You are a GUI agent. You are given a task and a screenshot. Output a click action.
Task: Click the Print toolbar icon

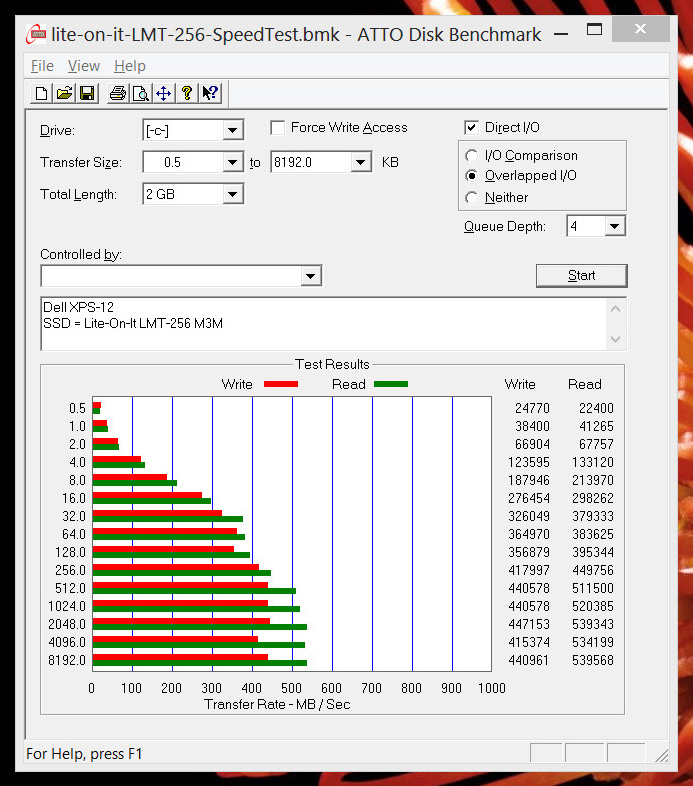tap(118, 93)
